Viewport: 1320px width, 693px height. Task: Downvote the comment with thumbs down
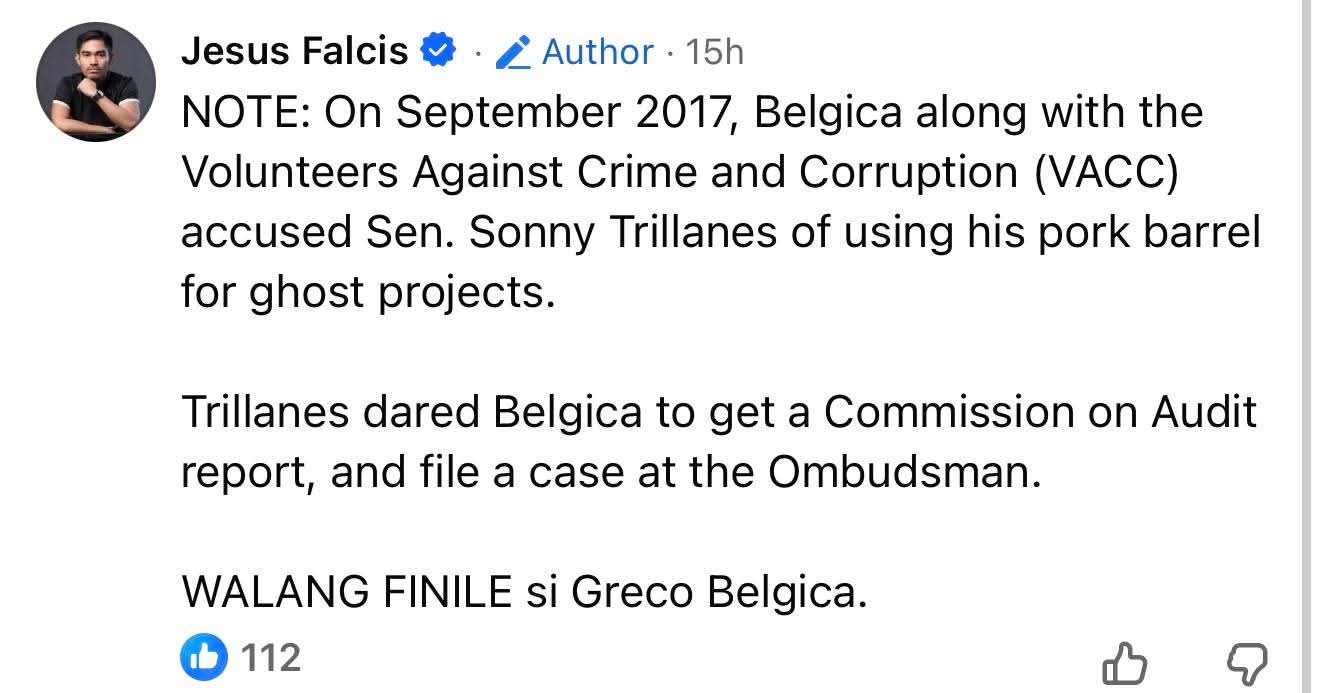[x=1246, y=661]
